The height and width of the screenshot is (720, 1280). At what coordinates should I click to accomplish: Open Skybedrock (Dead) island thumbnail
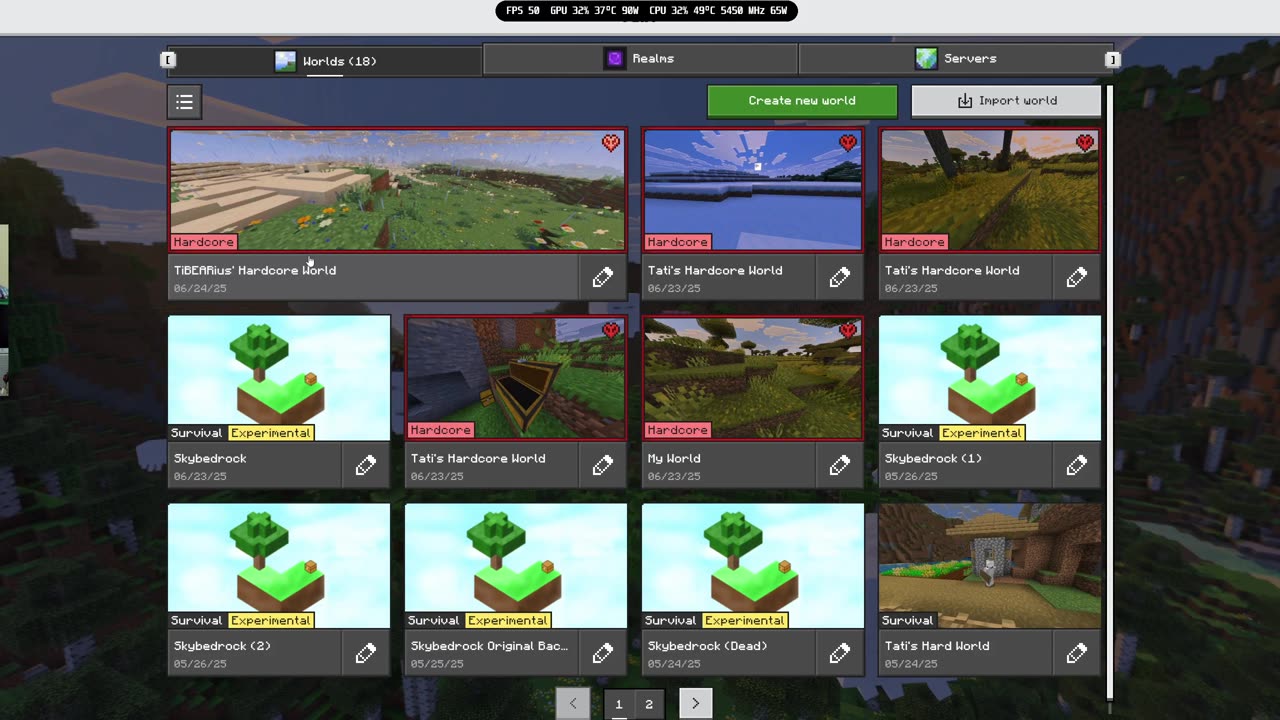753,566
